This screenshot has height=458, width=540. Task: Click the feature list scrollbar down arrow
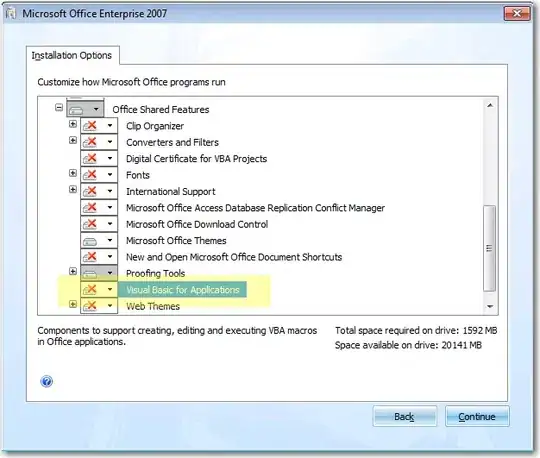(x=490, y=306)
